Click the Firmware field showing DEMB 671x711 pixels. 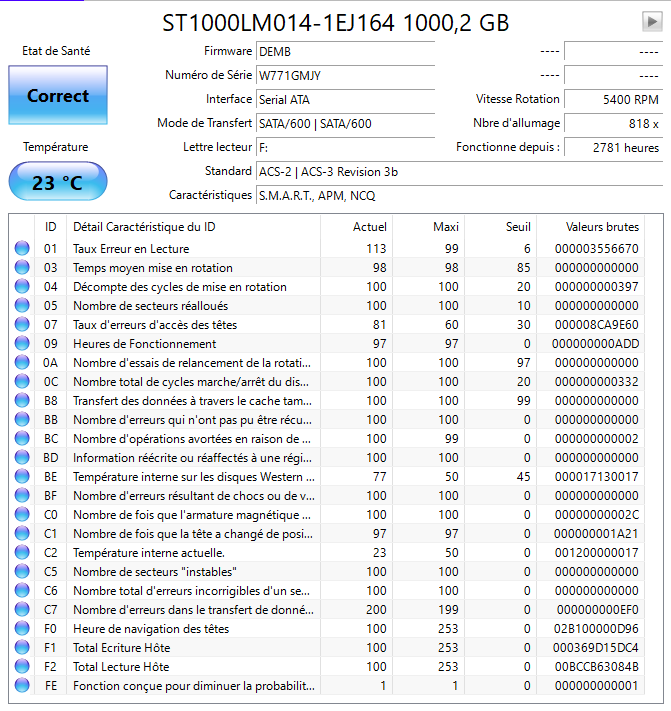345,52
